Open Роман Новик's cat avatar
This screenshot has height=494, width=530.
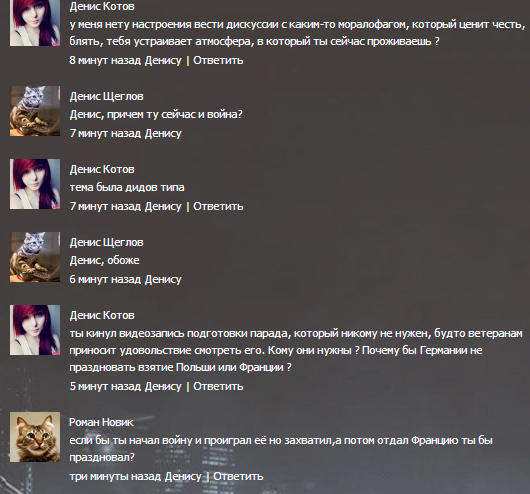[x=35, y=437]
